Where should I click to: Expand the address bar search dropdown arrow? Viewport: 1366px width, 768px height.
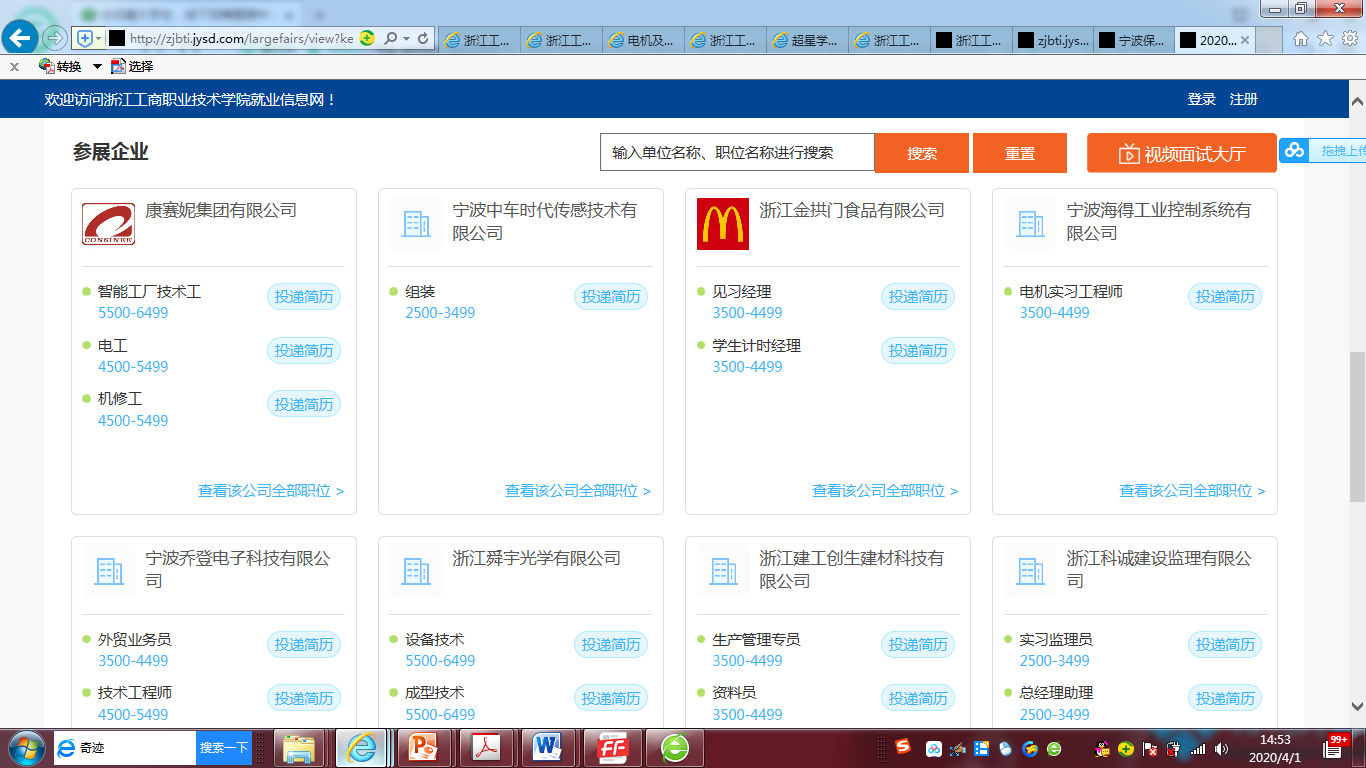click(406, 39)
